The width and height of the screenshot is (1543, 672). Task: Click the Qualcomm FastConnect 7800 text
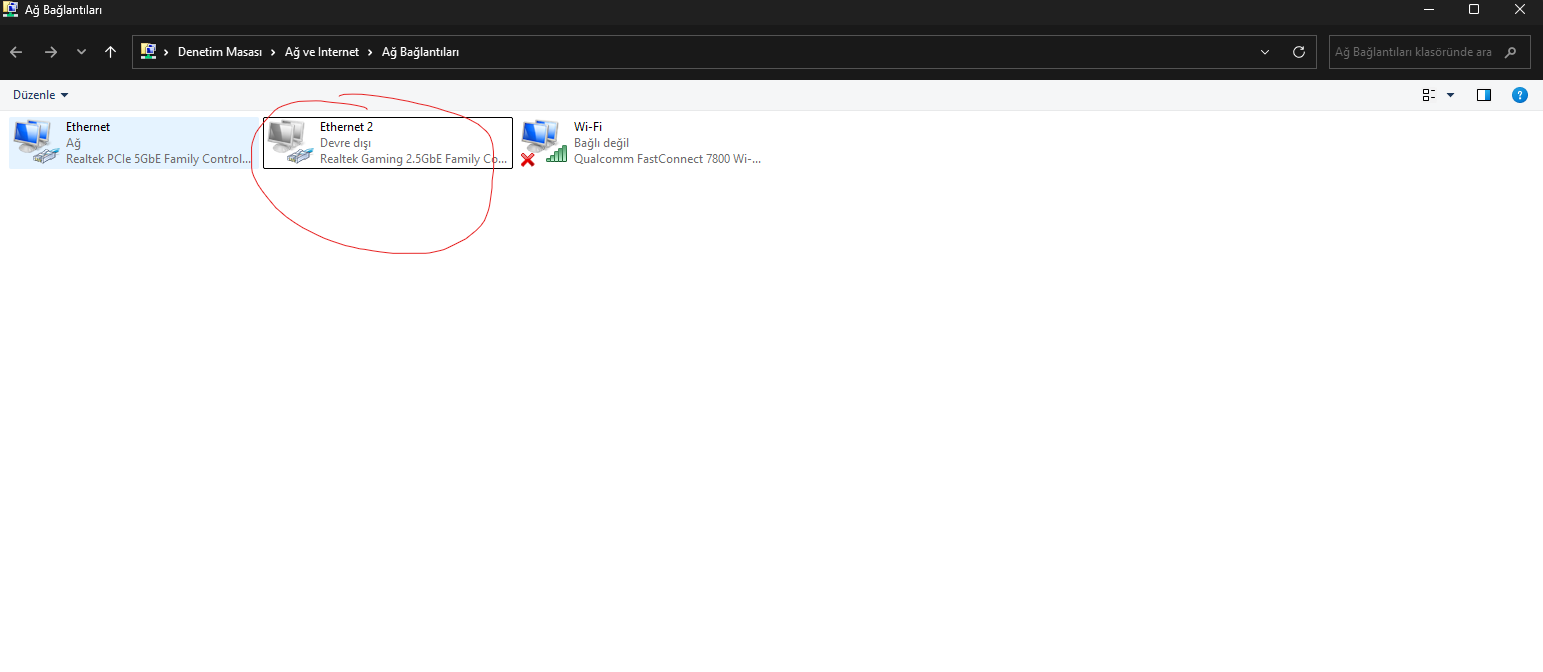point(667,159)
